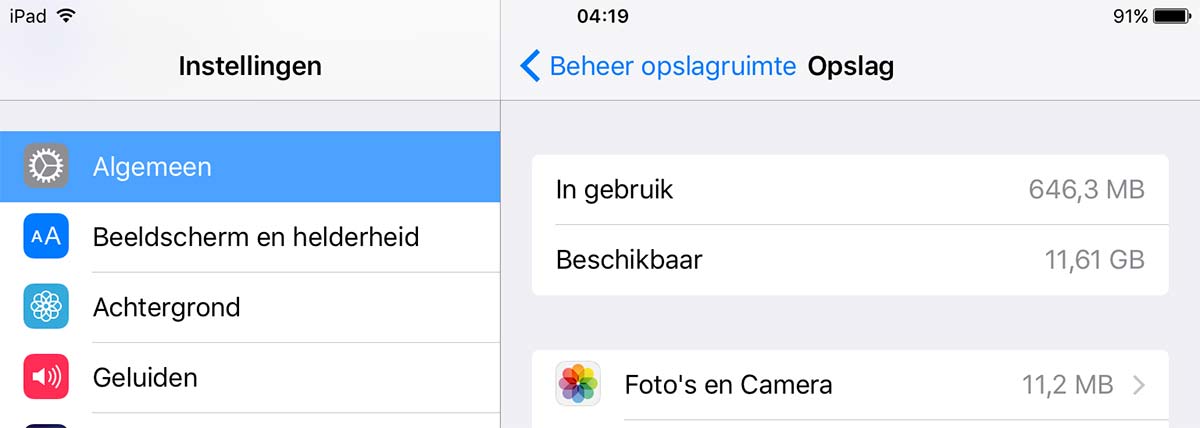This screenshot has width=1200, height=428.
Task: Tap the Algemeen gear icon
Action: pos(46,166)
